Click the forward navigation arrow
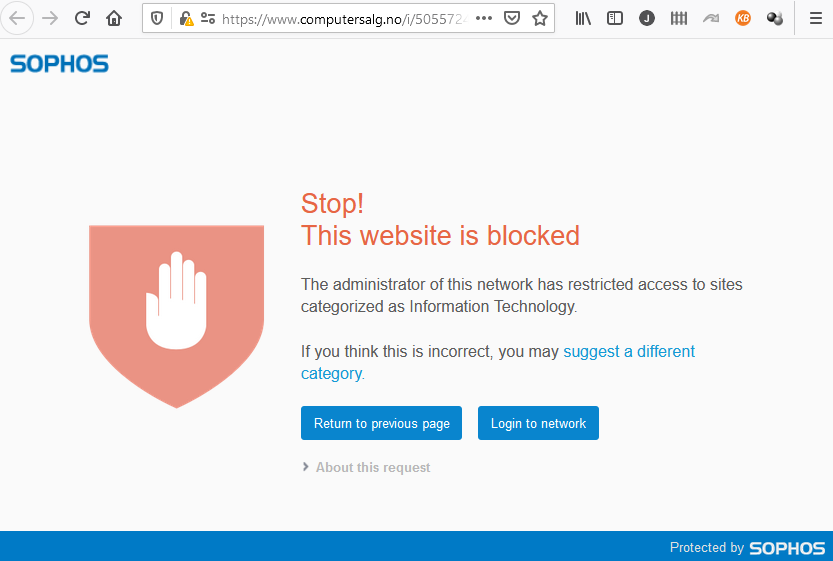 click(x=50, y=19)
